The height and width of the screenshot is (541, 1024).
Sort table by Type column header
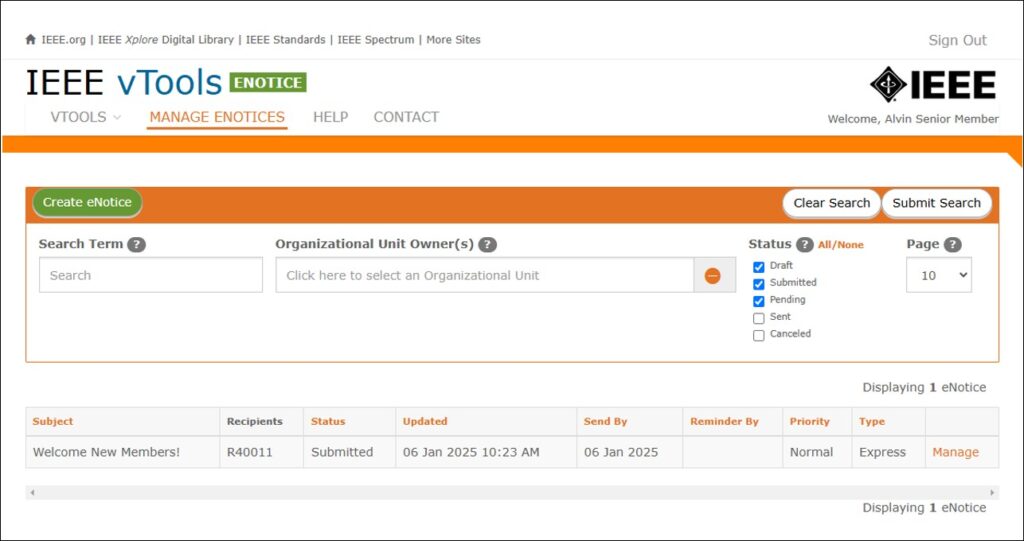pos(872,421)
